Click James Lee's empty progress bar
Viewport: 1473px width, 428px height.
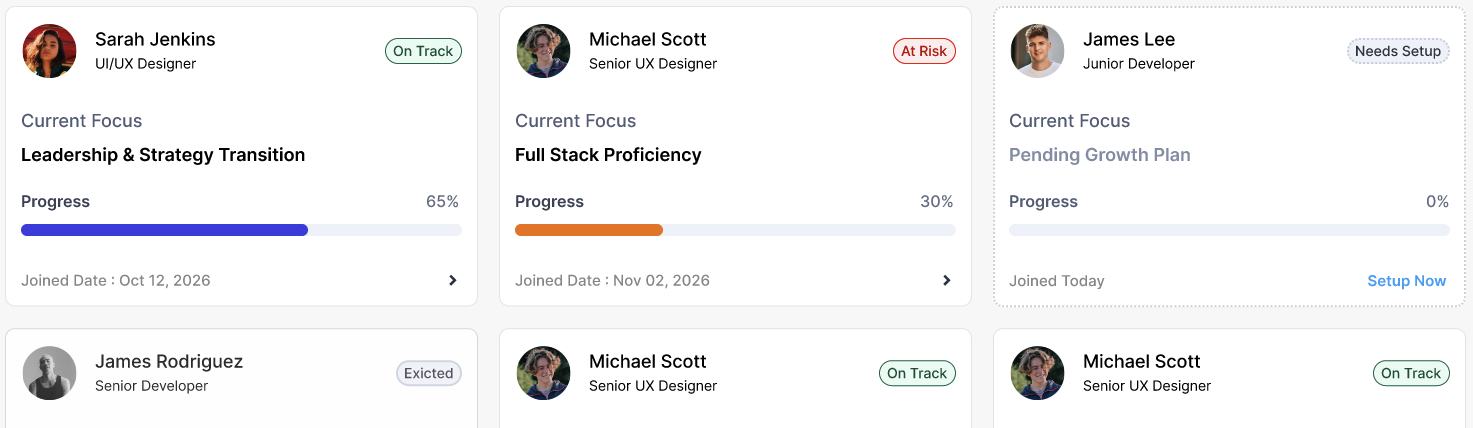(x=1229, y=230)
